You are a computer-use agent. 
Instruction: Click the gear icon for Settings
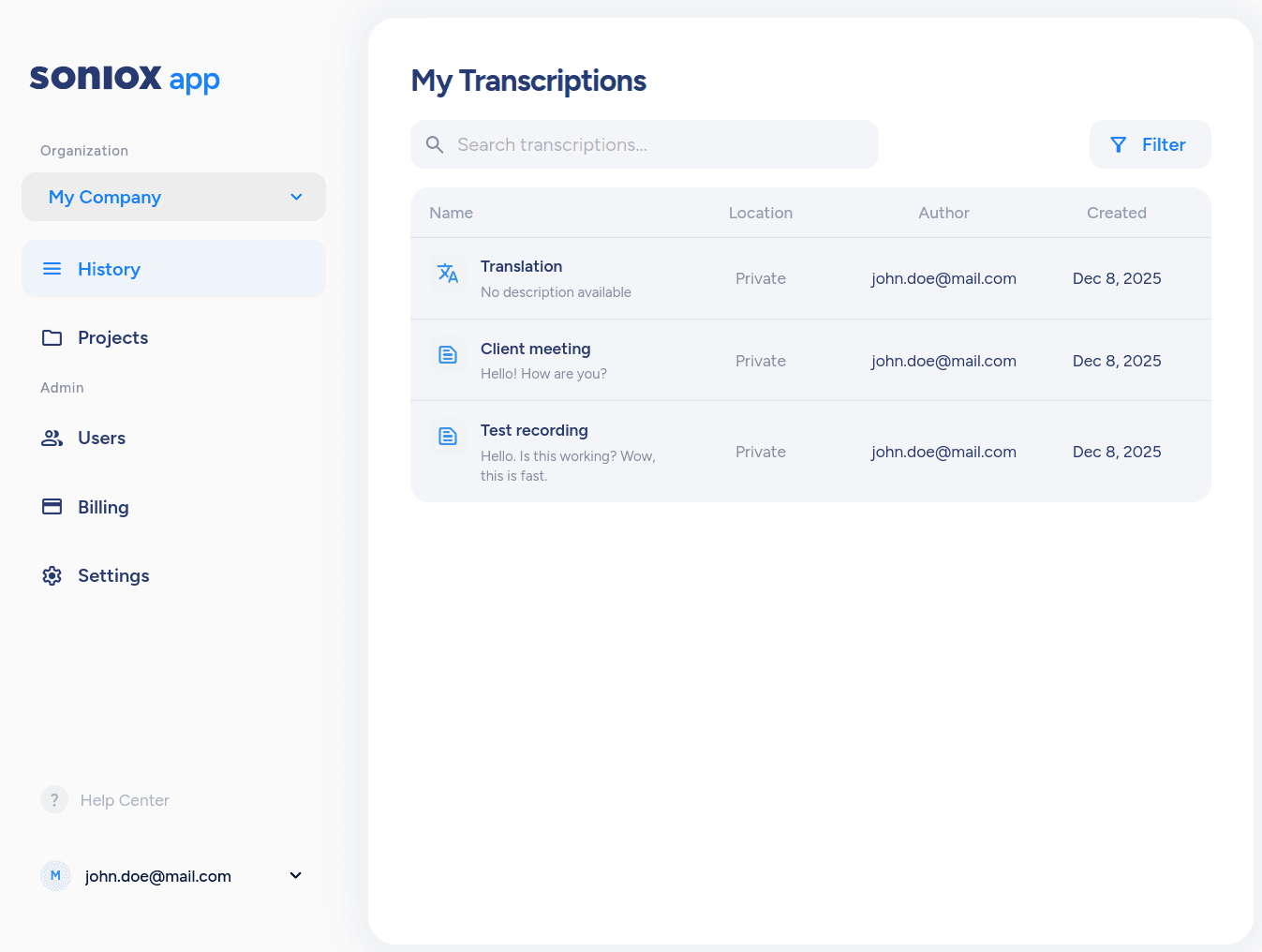[x=52, y=575]
